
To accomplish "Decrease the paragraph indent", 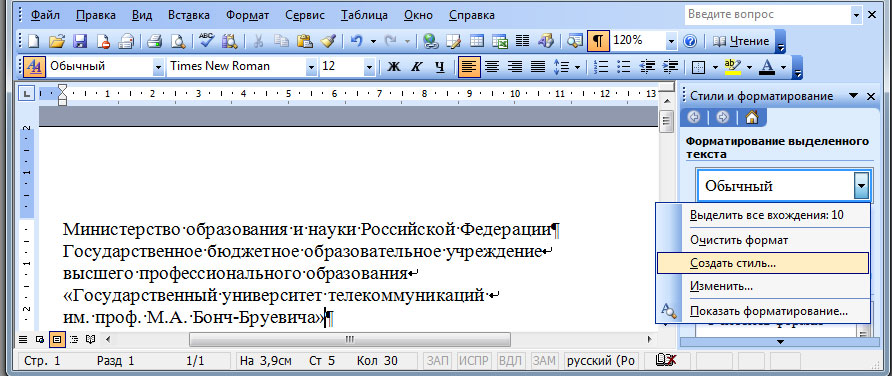I will (x=647, y=67).
